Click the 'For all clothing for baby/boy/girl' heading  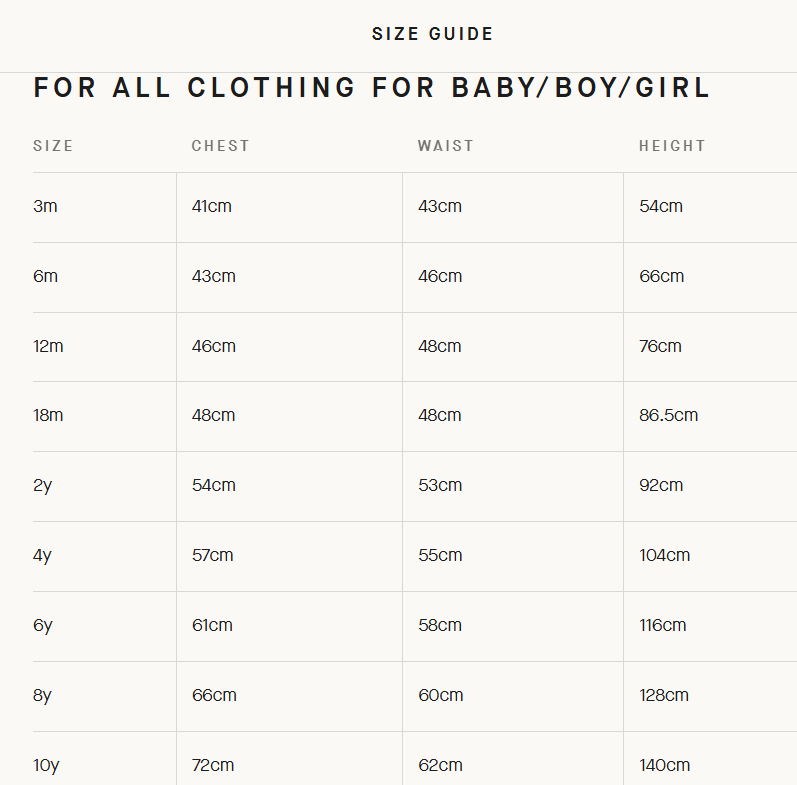pyautogui.click(x=372, y=88)
